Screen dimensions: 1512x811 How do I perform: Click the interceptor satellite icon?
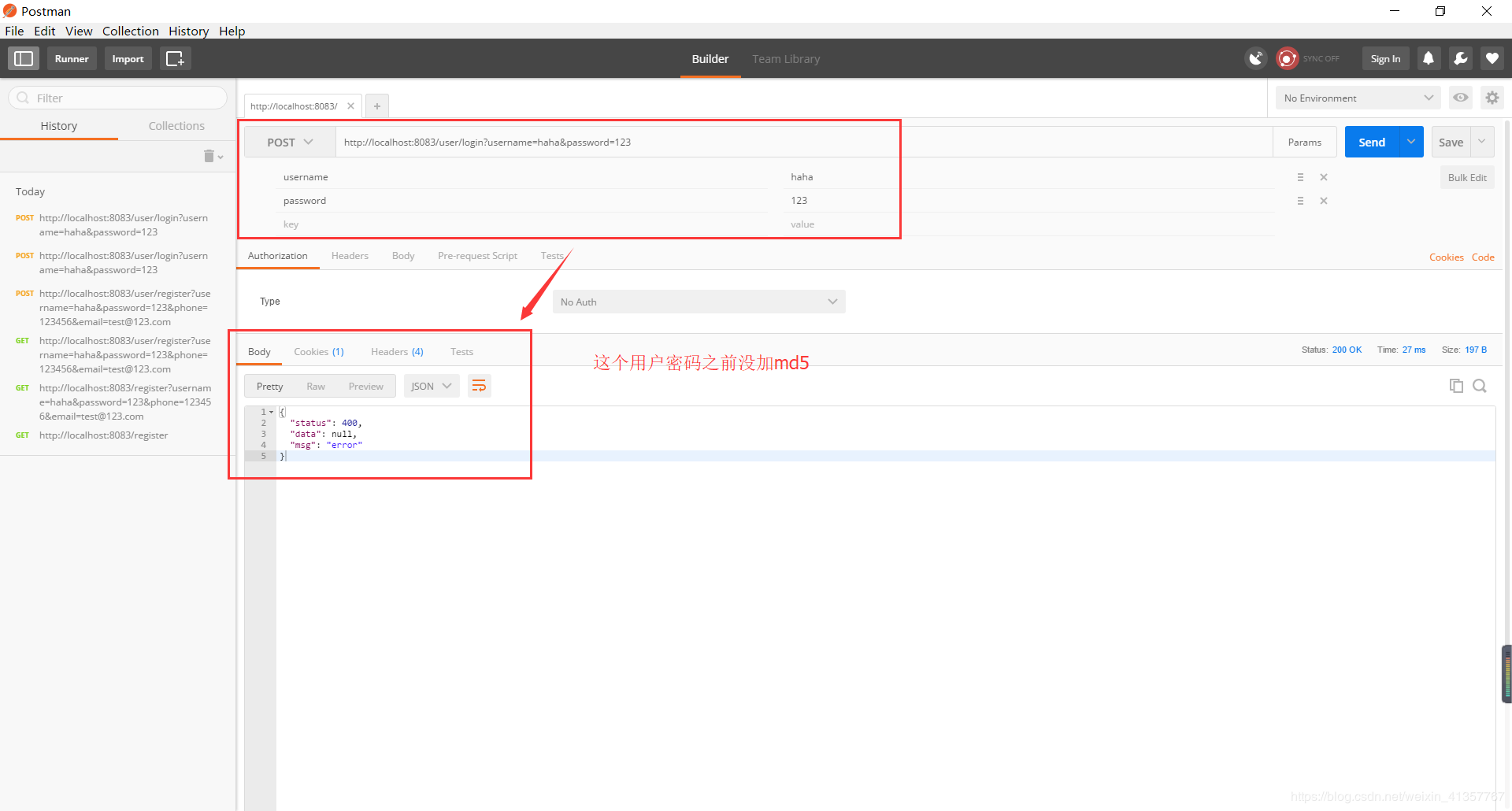pyautogui.click(x=1255, y=58)
